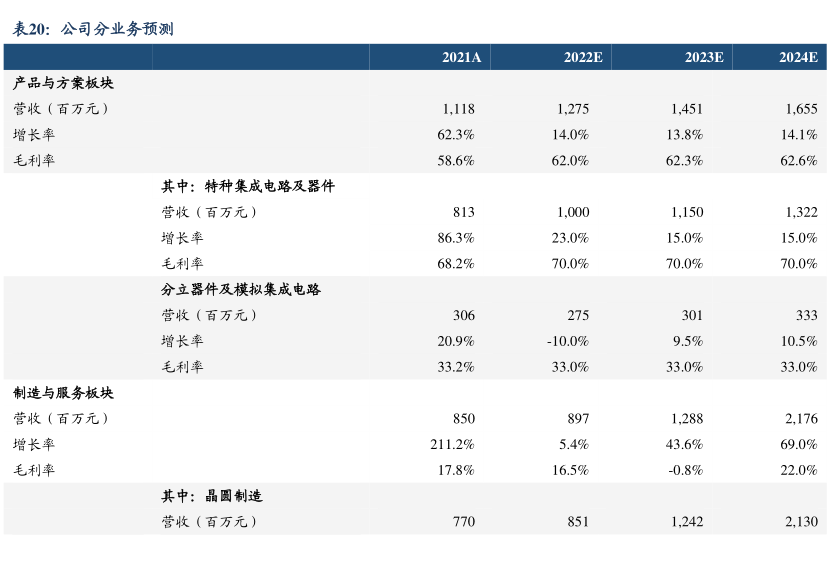Click '毛利率' label under 分立器件及模拟集成电路

tap(182, 367)
